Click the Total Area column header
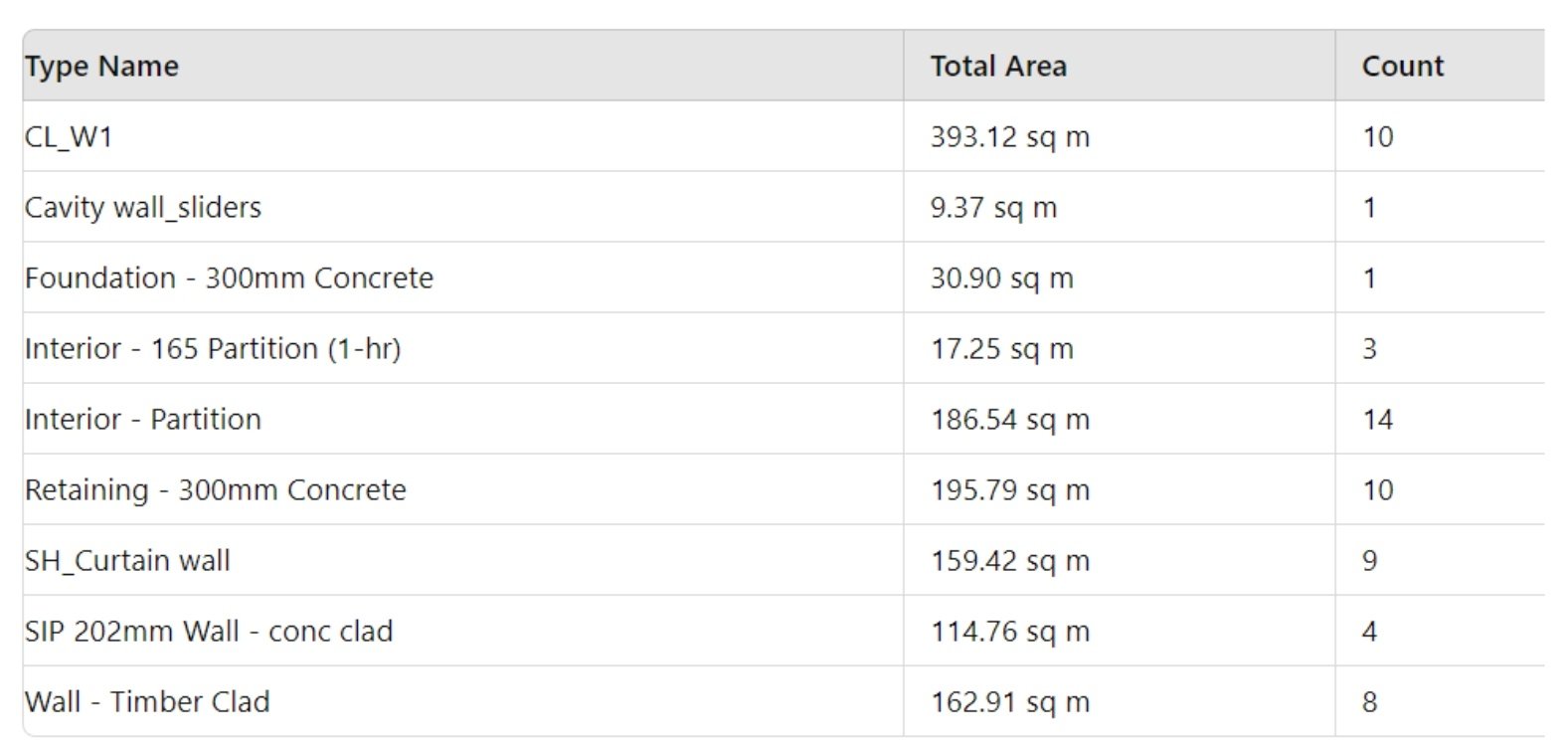 [998, 66]
